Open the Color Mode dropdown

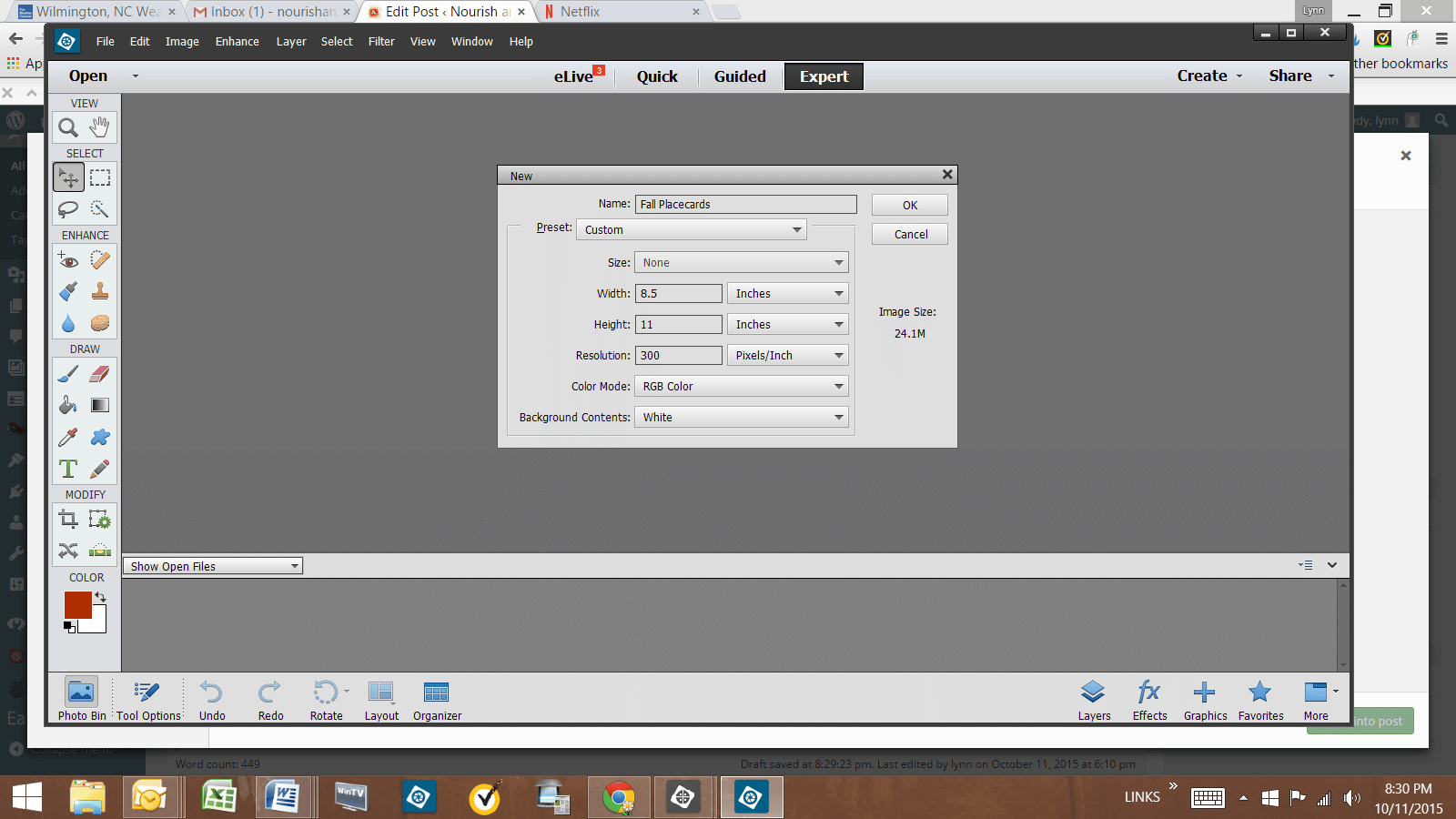point(742,387)
